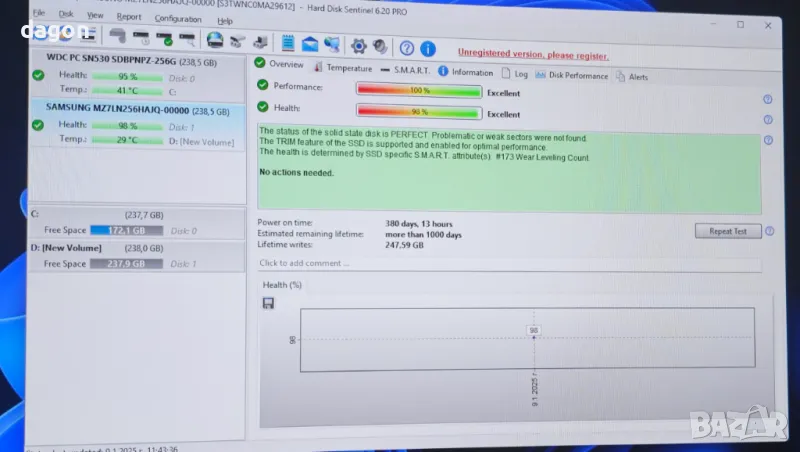Image resolution: width=800 pixels, height=452 pixels.
Task: Open the Disk Performance tab
Action: pyautogui.click(x=572, y=75)
